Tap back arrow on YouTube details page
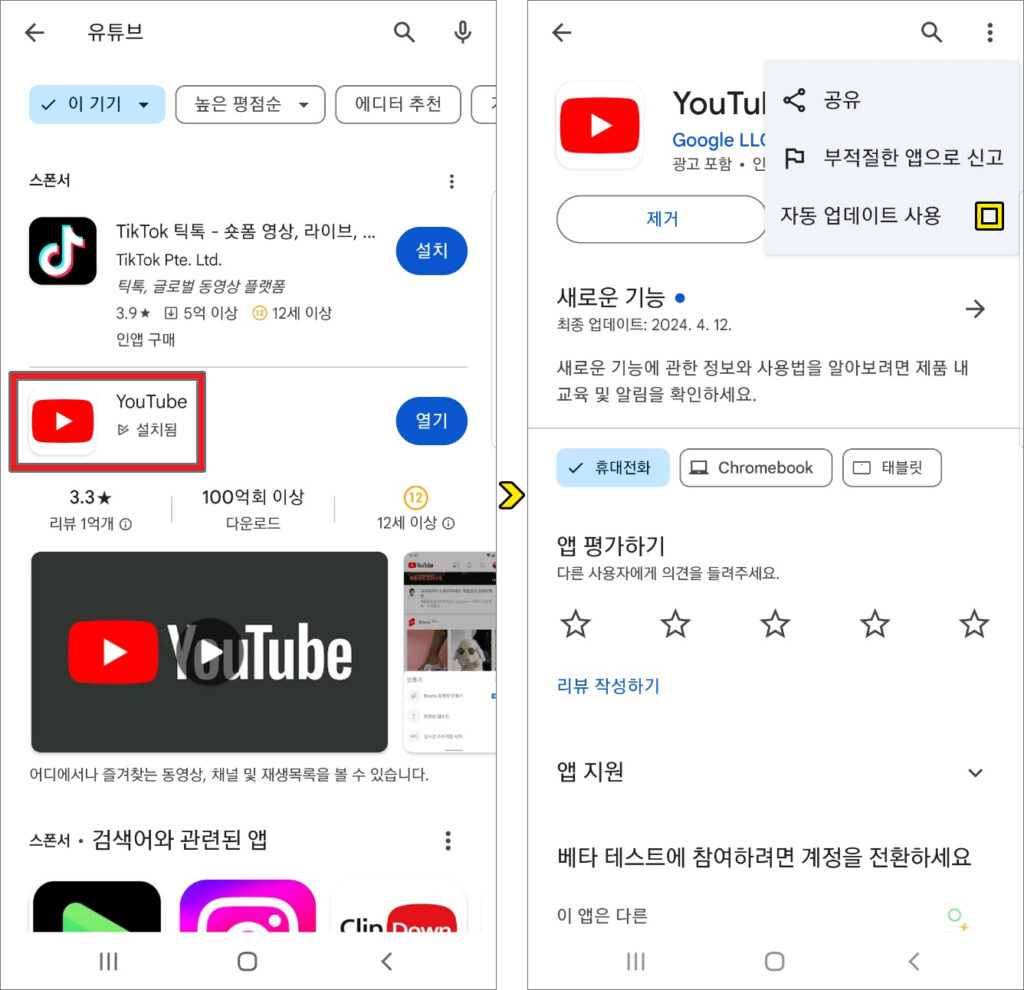This screenshot has height=990, width=1024. tap(562, 32)
